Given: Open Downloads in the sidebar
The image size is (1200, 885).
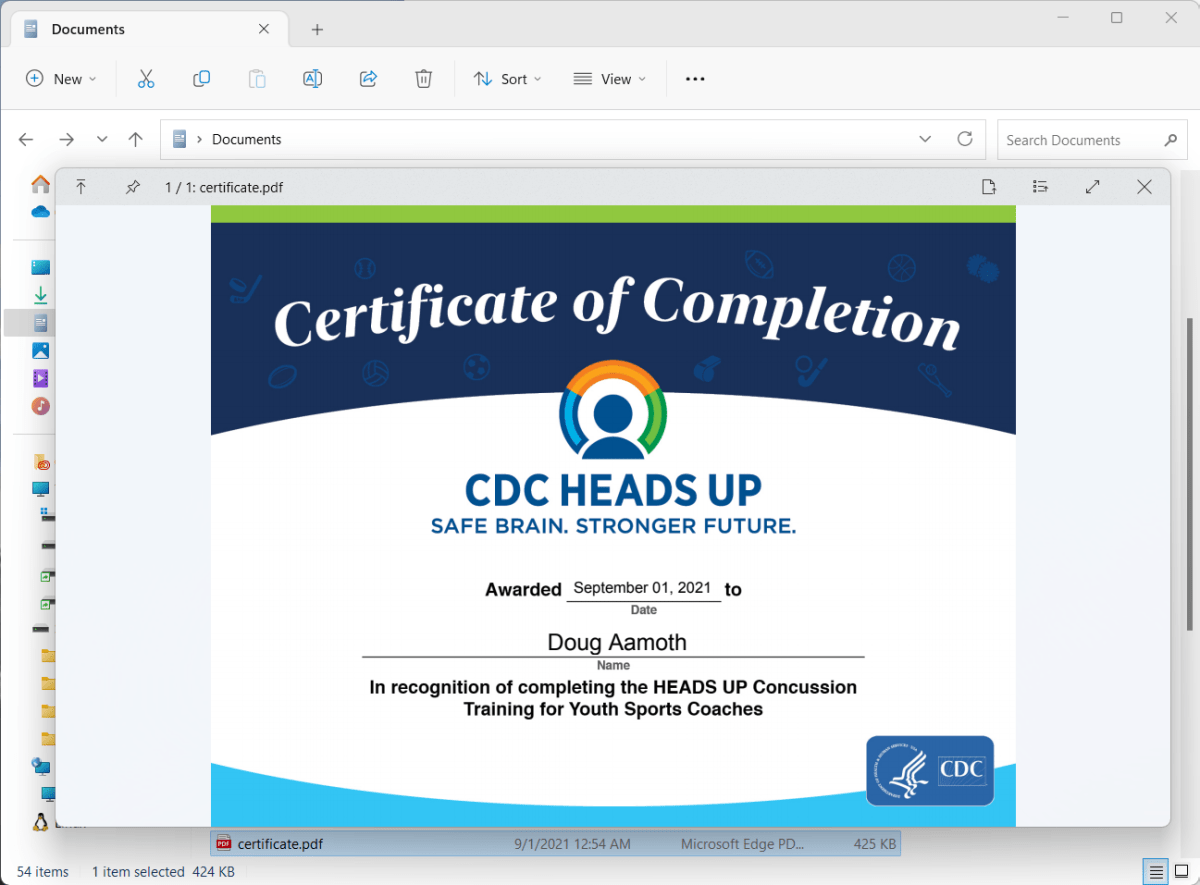Looking at the screenshot, I should point(40,295).
